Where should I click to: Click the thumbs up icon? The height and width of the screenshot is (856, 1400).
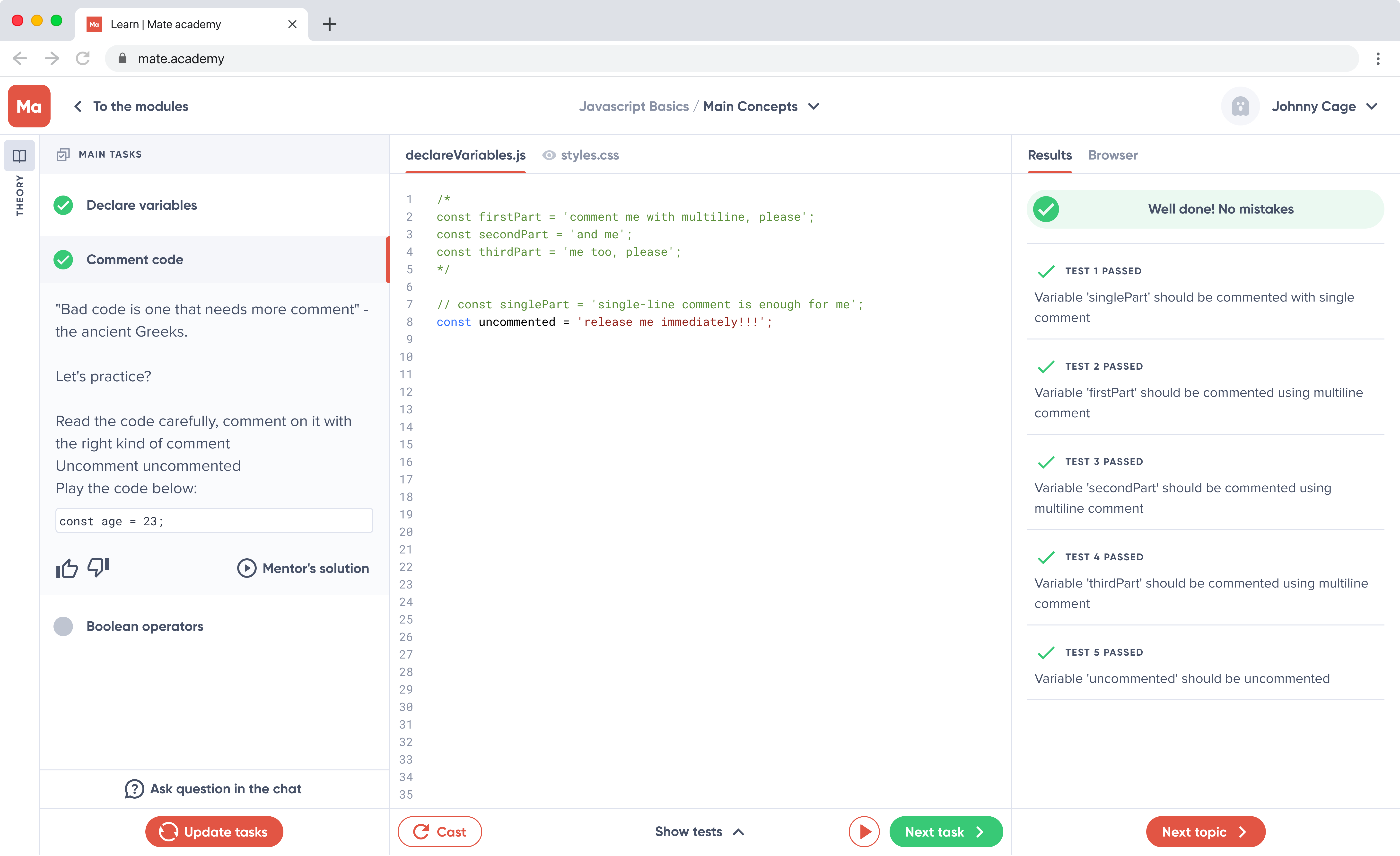coord(67,568)
